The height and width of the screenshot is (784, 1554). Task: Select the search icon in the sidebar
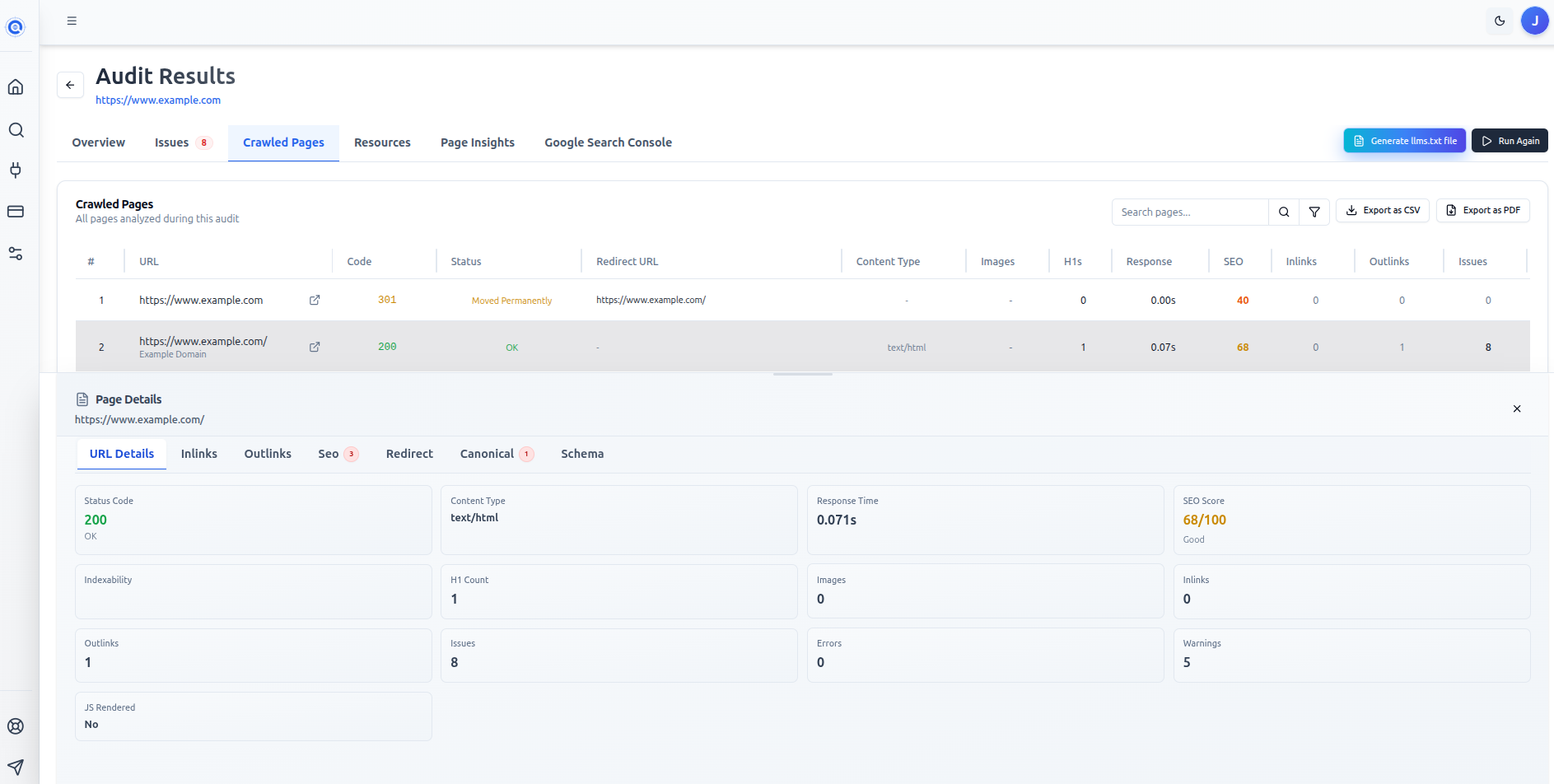16,129
